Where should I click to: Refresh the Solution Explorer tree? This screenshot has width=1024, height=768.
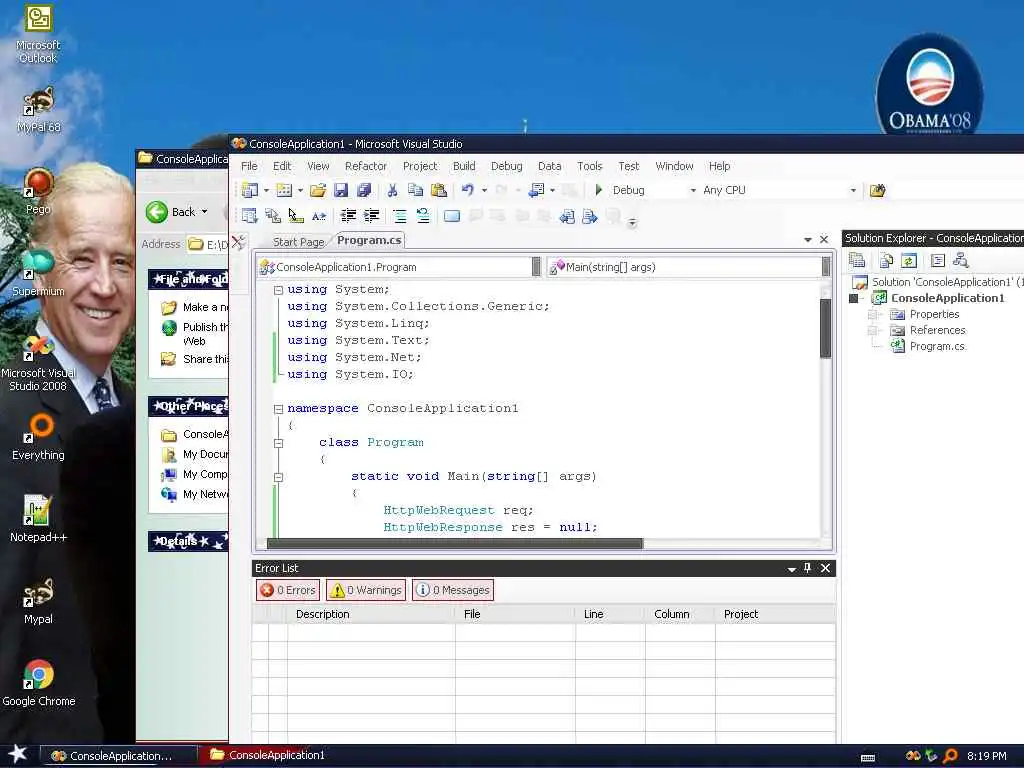pyautogui.click(x=909, y=261)
